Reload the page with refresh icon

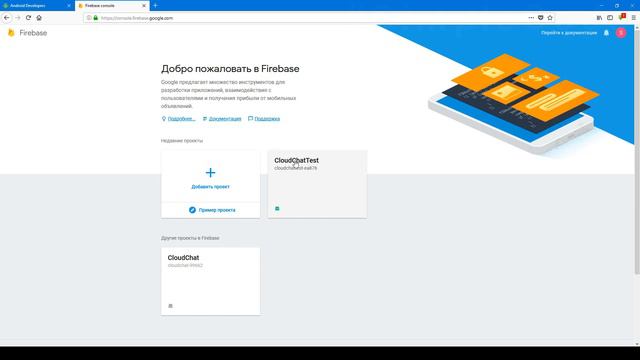click(28, 18)
